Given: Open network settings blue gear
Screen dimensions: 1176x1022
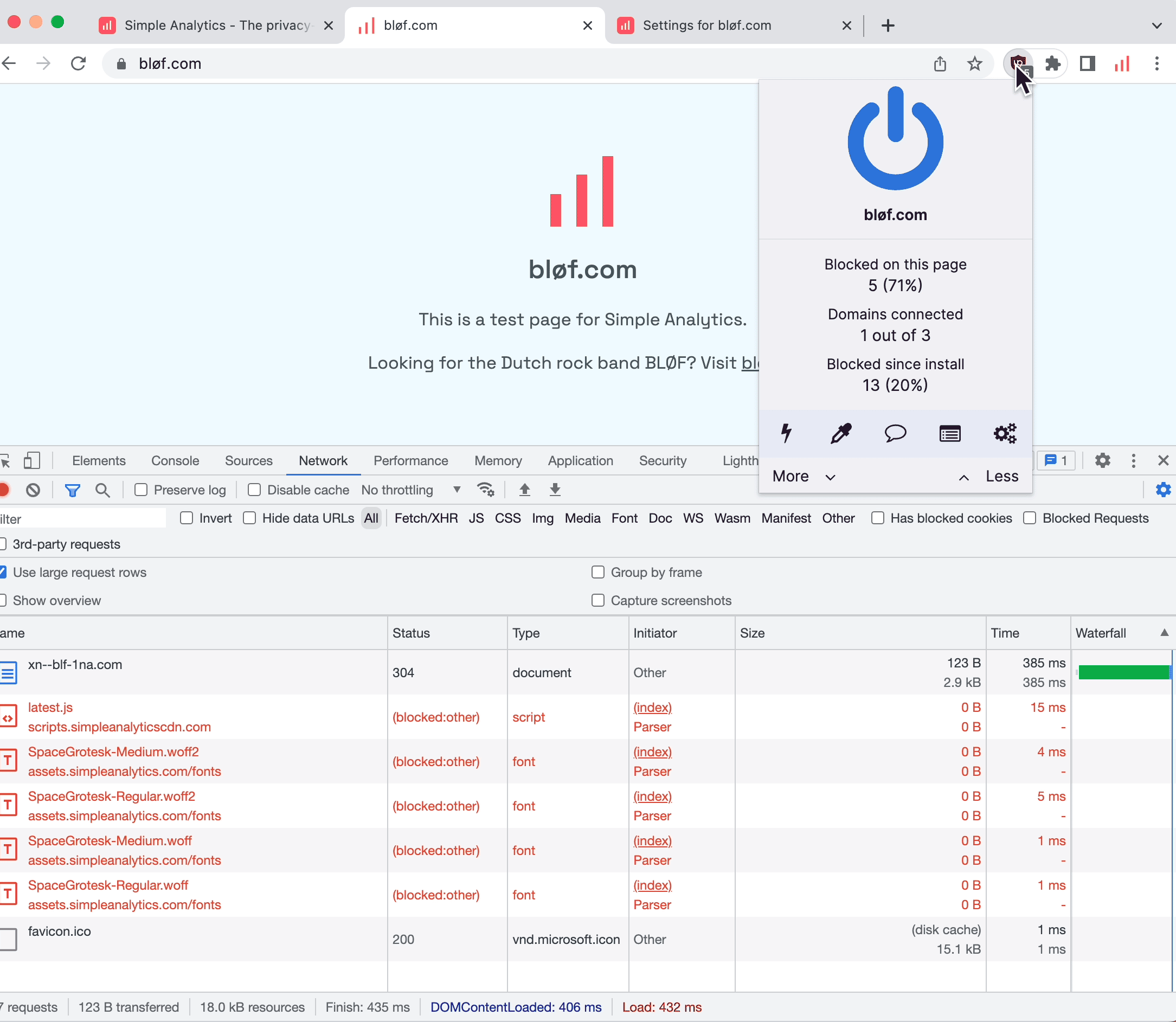Looking at the screenshot, I should tap(1163, 490).
